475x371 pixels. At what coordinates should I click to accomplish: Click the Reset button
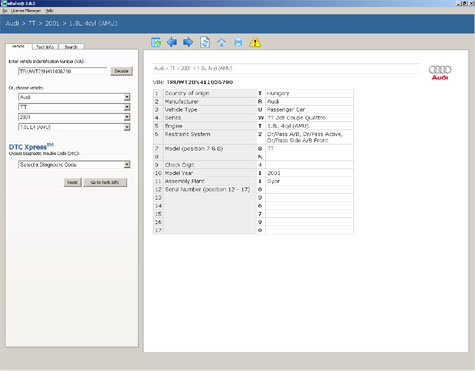tap(72, 182)
